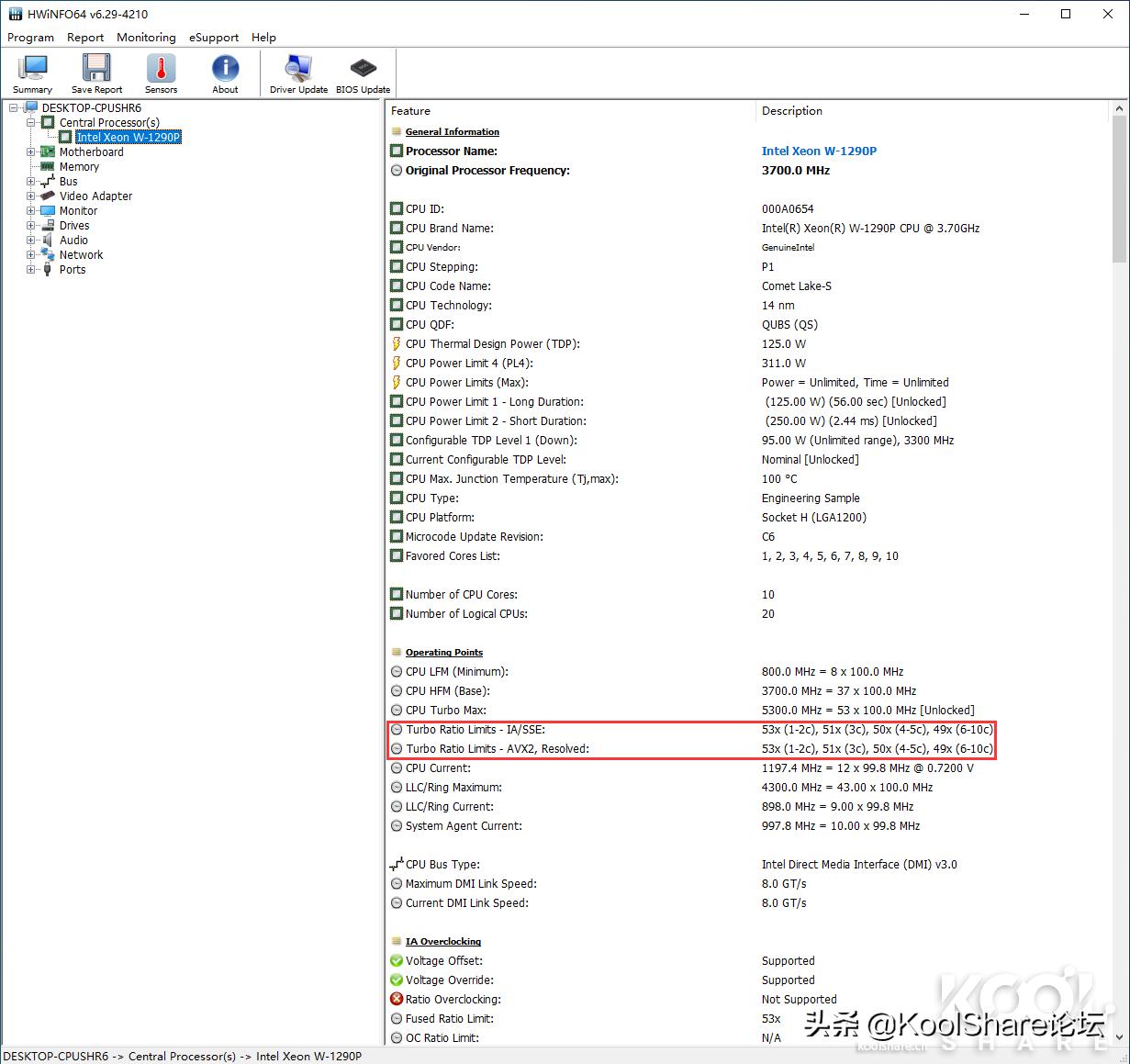
Task: Expand the Video Adapter tree node
Action: 30,196
